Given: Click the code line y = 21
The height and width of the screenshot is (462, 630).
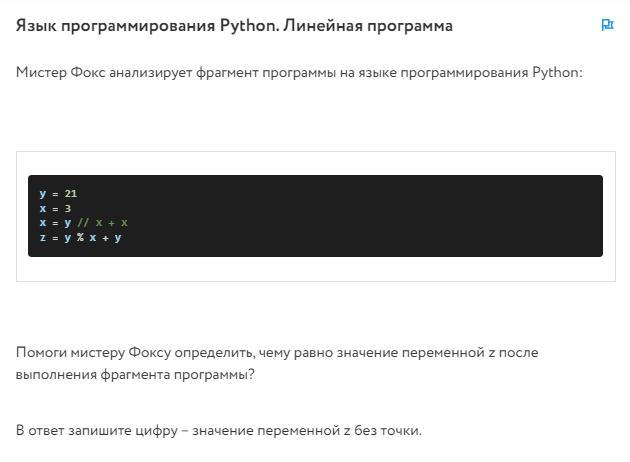Looking at the screenshot, I should pyautogui.click(x=58, y=194).
